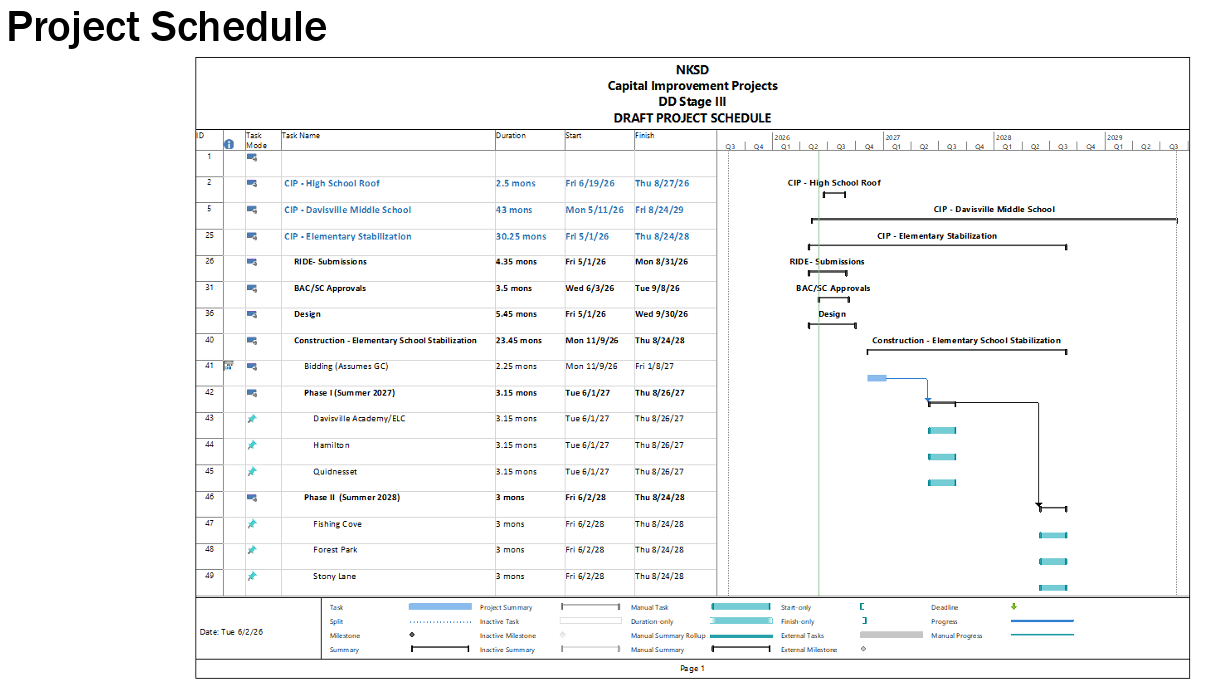The image size is (1209, 693).
Task: Select "RIDE- Submissions" in the task list
Action: [330, 262]
